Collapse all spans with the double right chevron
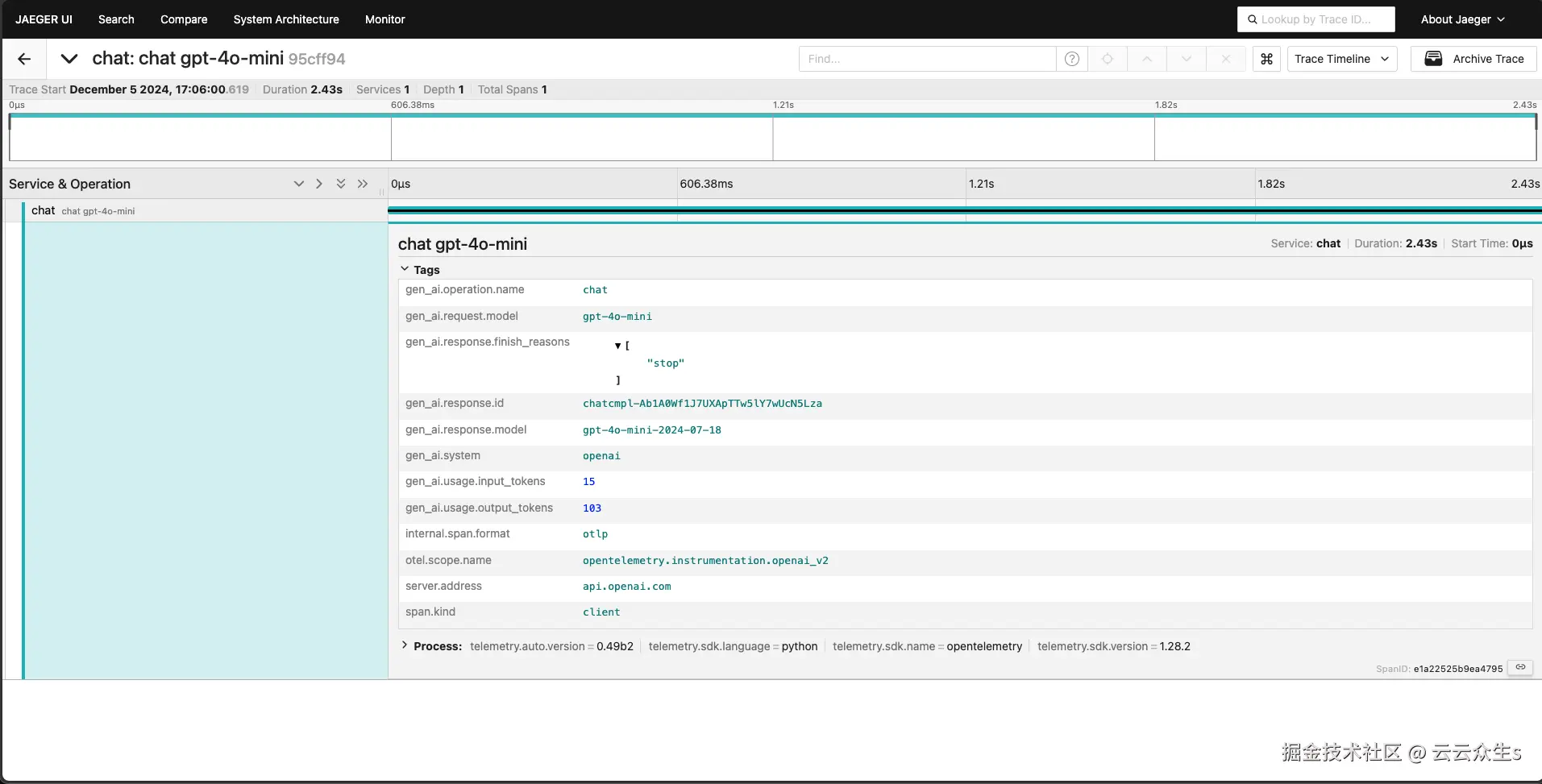This screenshot has height=784, width=1542. point(363,184)
